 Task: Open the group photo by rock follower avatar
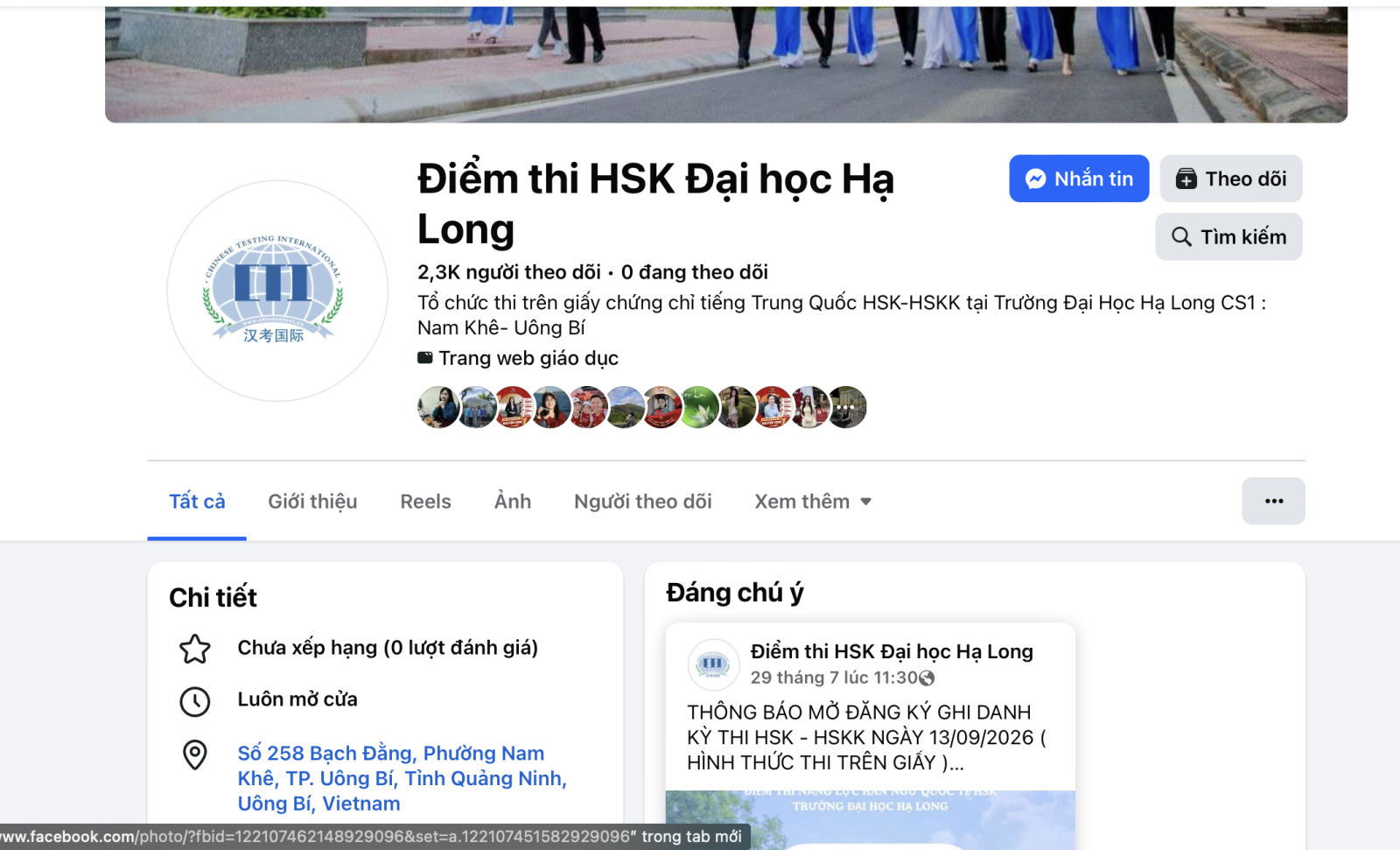(x=479, y=407)
